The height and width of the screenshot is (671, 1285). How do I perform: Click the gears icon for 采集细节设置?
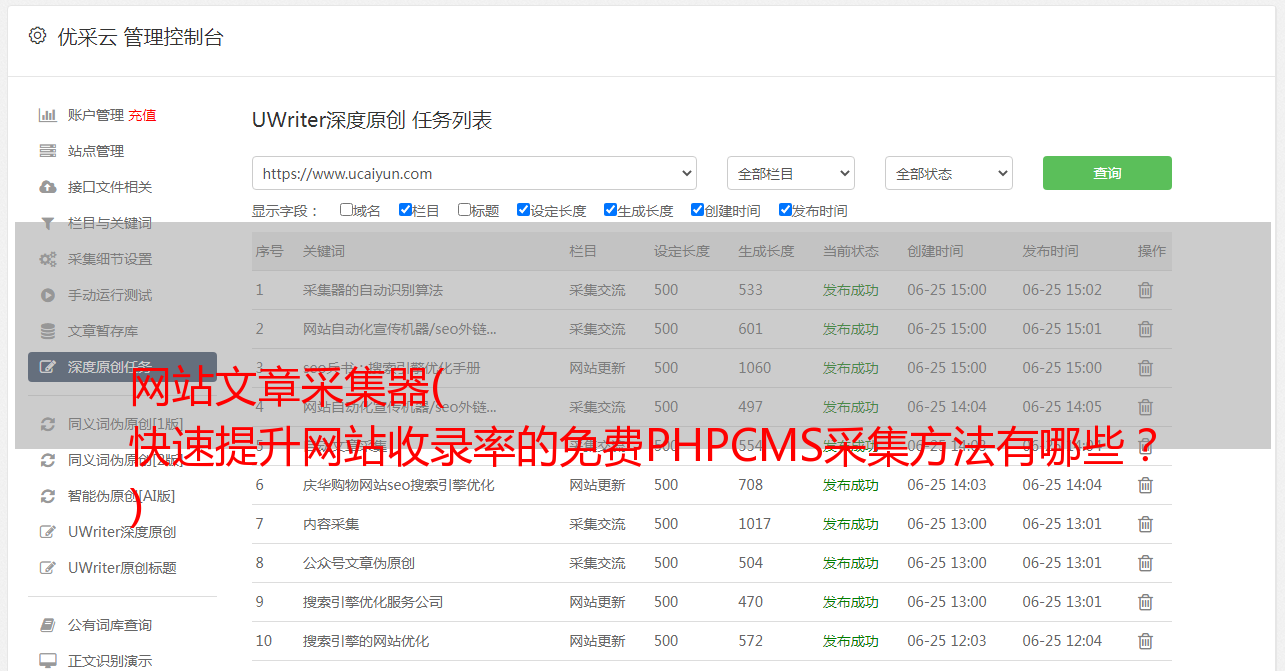[x=47, y=259]
